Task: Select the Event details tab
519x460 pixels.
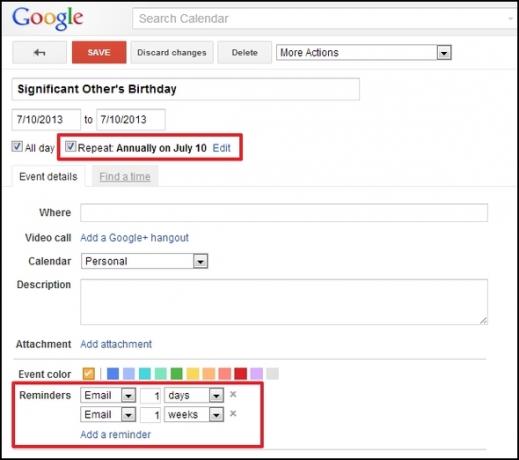Action: (x=48, y=177)
